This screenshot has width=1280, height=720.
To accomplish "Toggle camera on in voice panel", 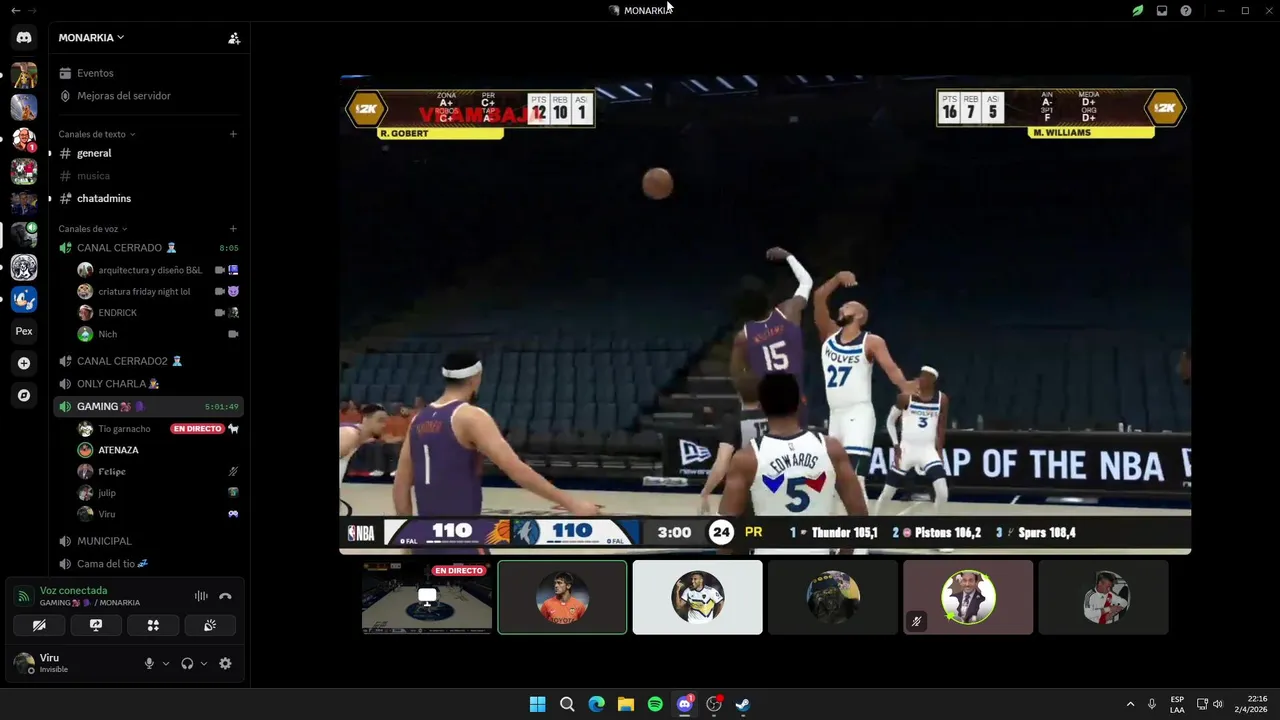I will [x=39, y=625].
